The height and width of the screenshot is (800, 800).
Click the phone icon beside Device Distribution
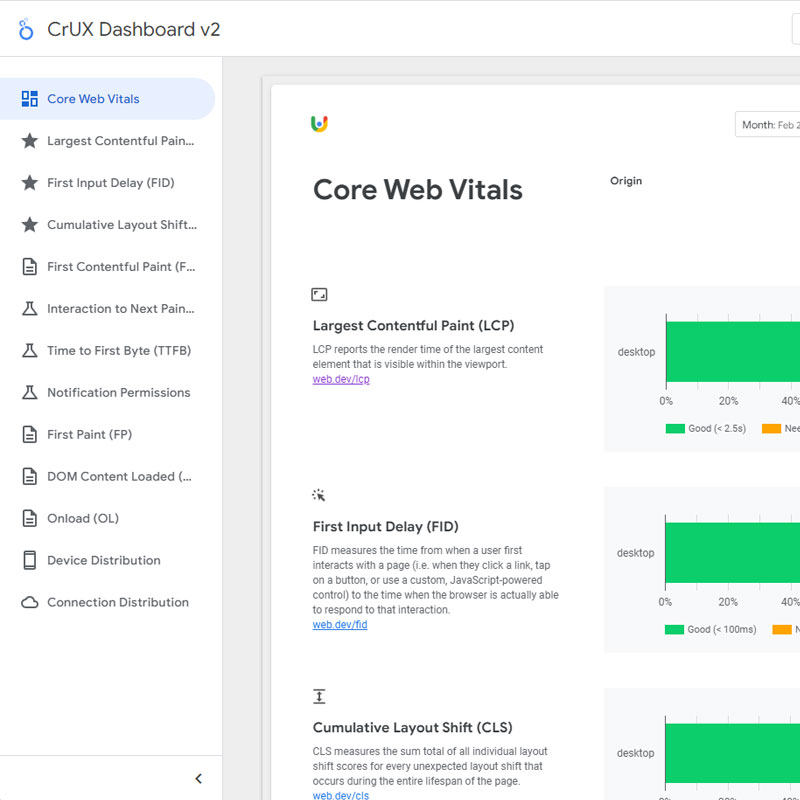[x=30, y=560]
